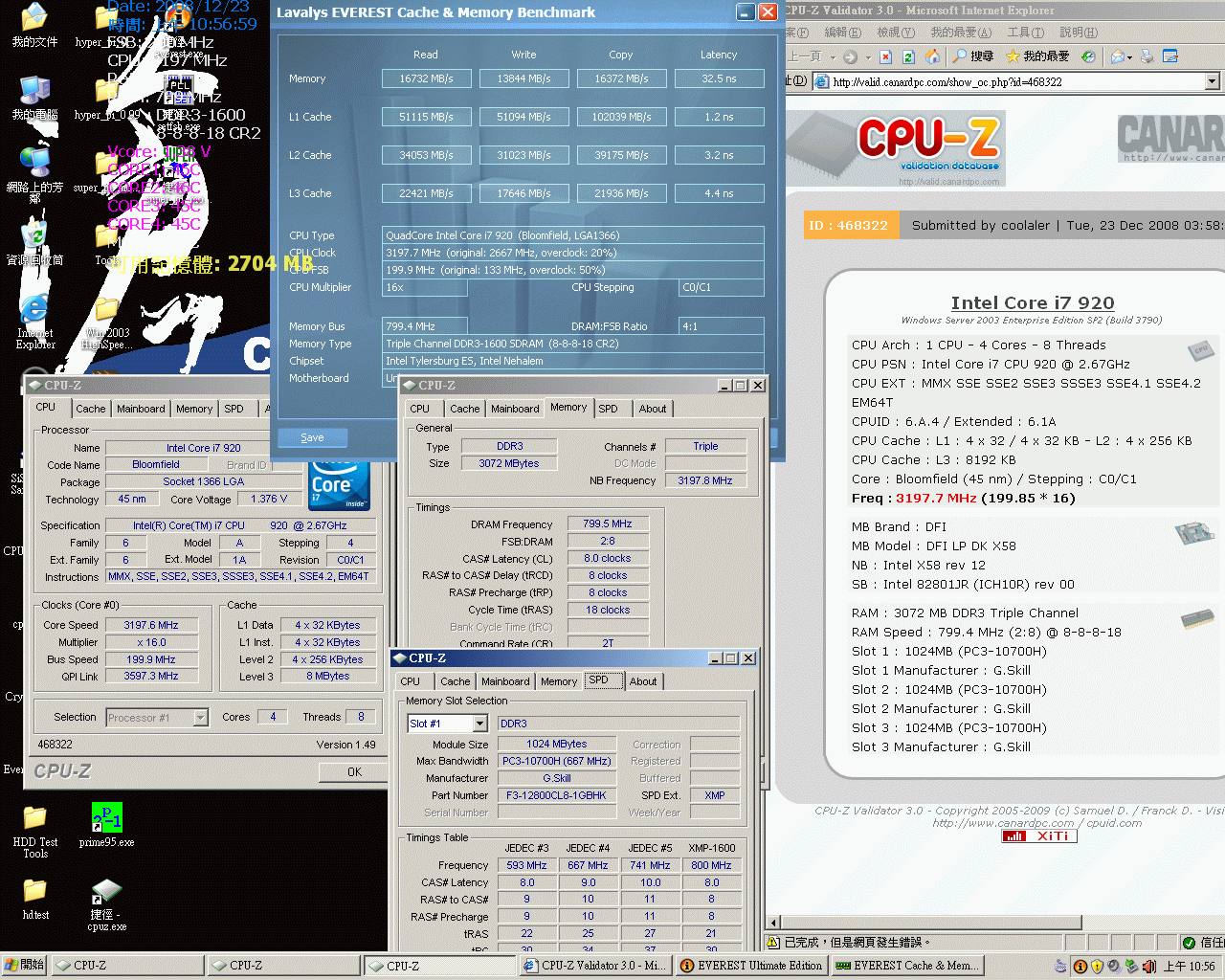
Task: Click the Print icon in Internet Explorer toolbar
Action: (1147, 56)
